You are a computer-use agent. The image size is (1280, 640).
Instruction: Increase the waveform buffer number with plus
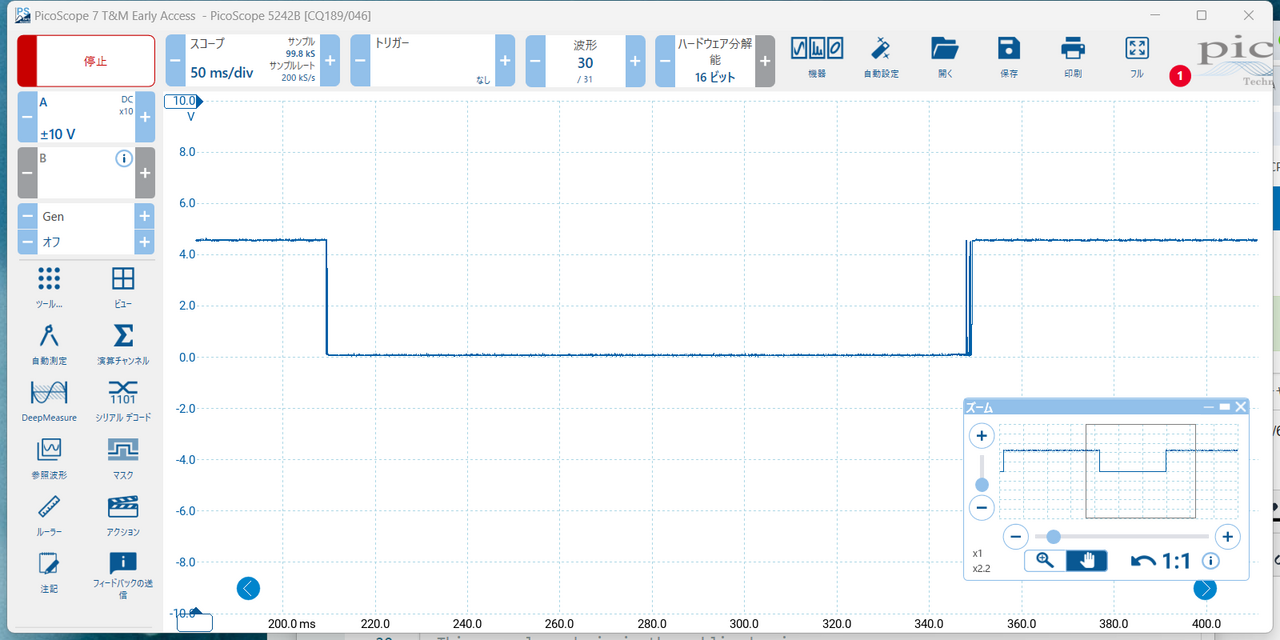point(635,61)
